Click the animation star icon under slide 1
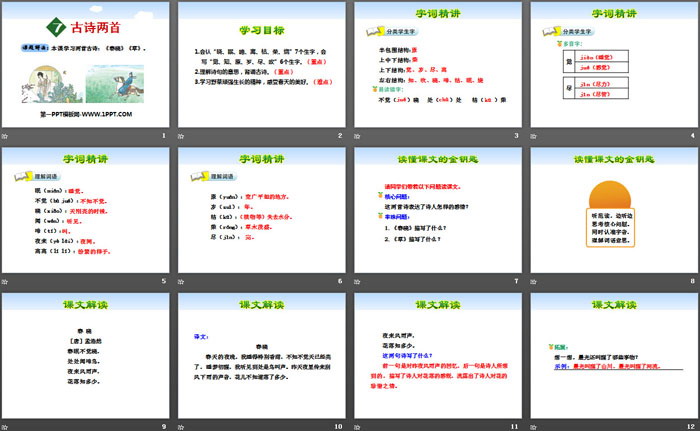700x431 pixels. (7, 136)
